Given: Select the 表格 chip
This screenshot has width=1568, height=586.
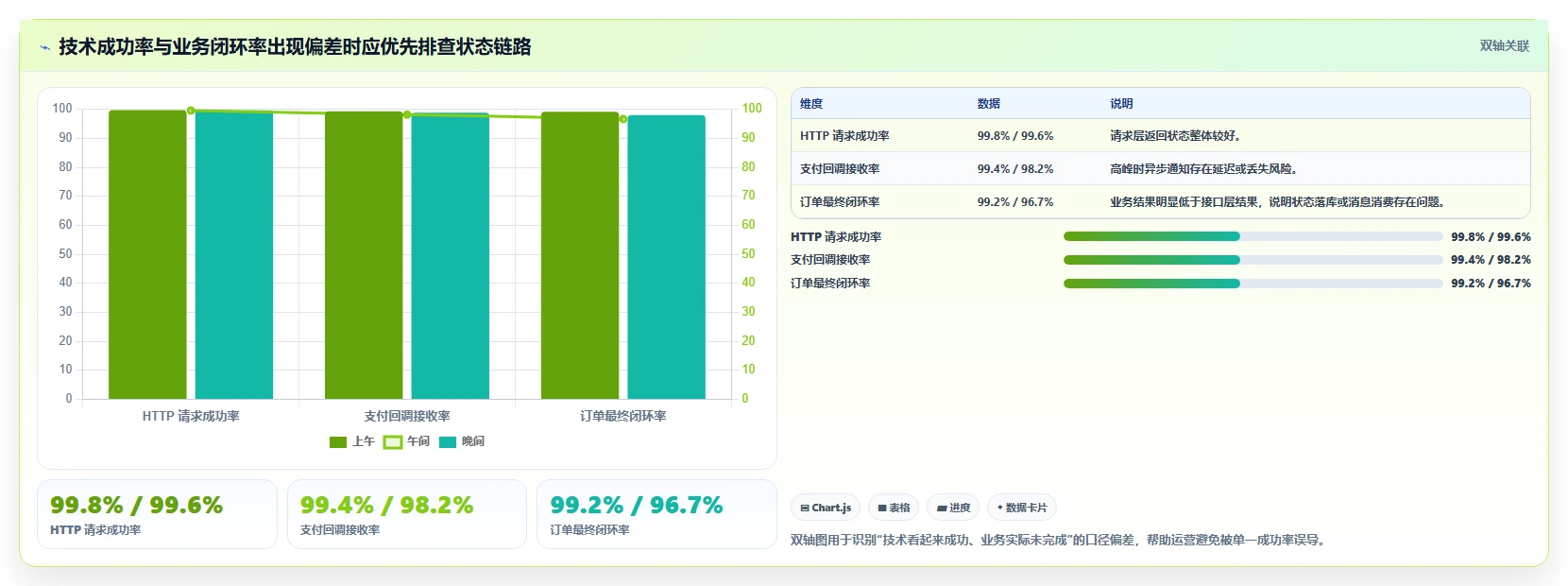Looking at the screenshot, I should pyautogui.click(x=894, y=508).
